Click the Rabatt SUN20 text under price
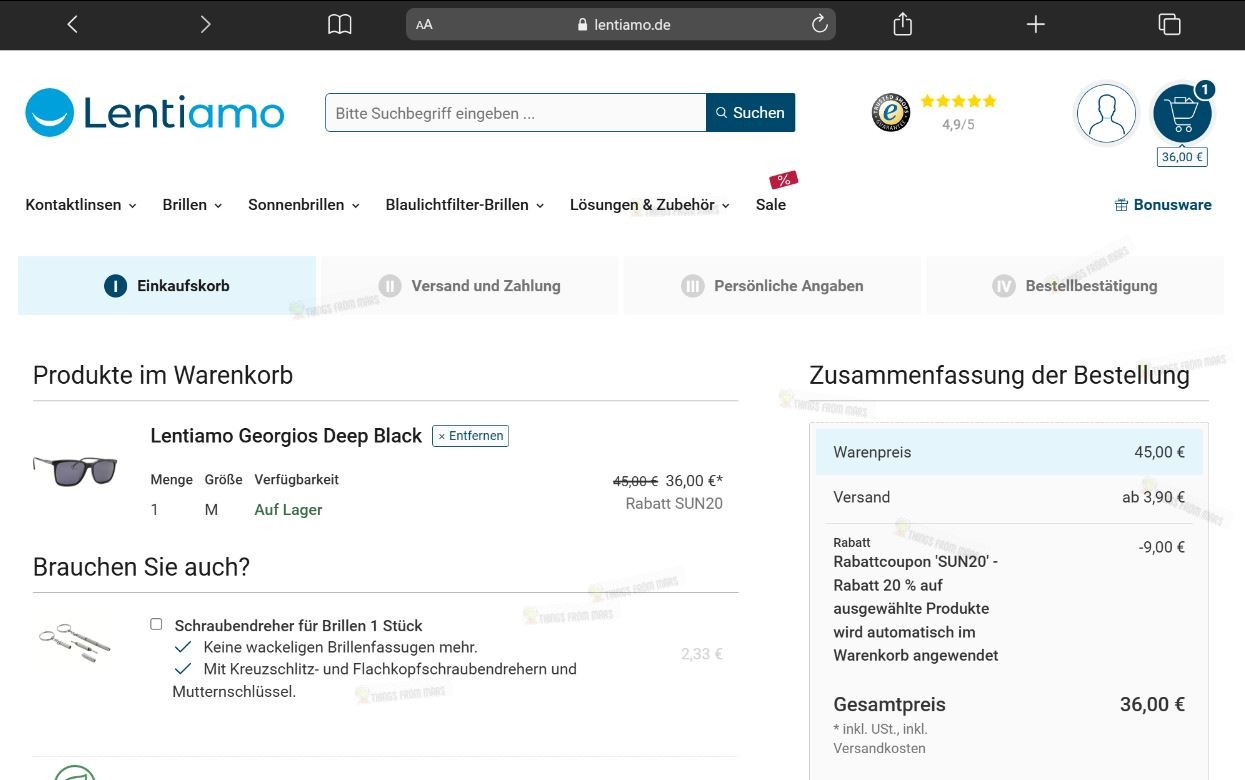 point(674,504)
